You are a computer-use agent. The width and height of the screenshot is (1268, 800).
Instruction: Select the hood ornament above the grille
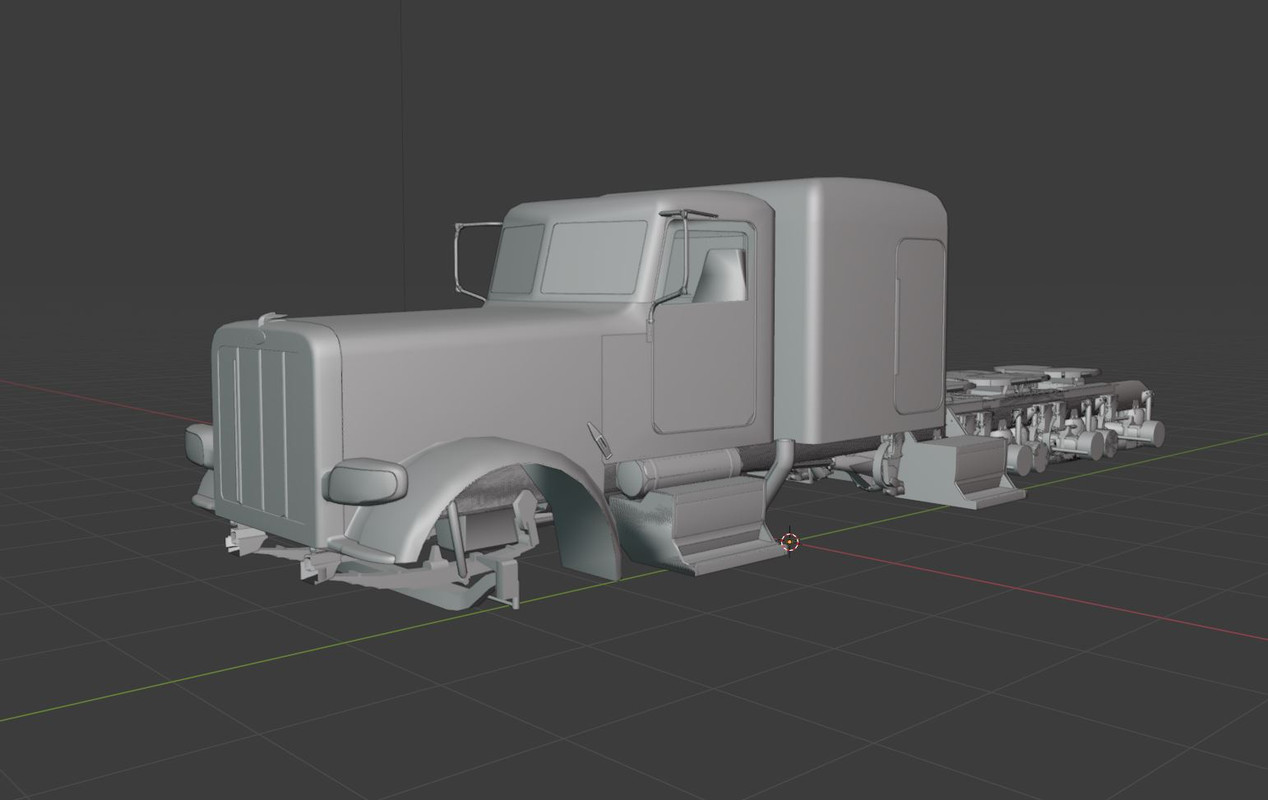[271, 320]
